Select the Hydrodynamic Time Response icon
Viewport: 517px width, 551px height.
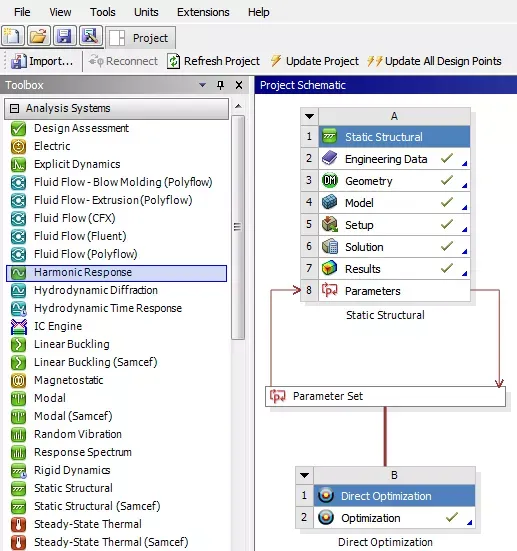click(x=18, y=308)
